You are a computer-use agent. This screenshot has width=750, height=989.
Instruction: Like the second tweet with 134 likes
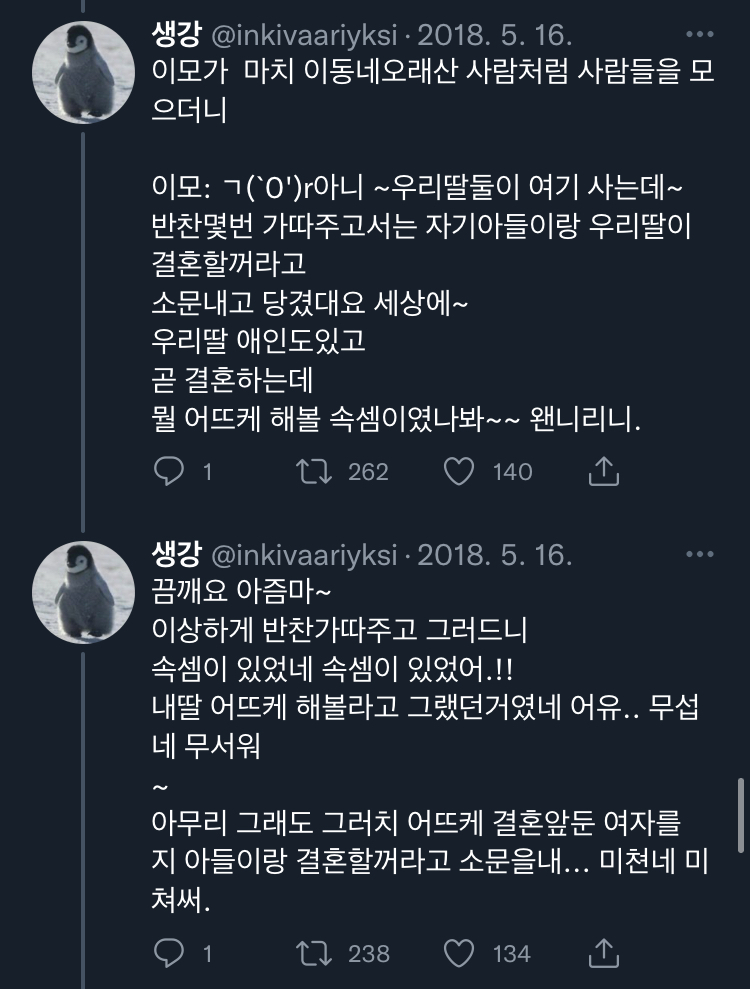coord(458,953)
